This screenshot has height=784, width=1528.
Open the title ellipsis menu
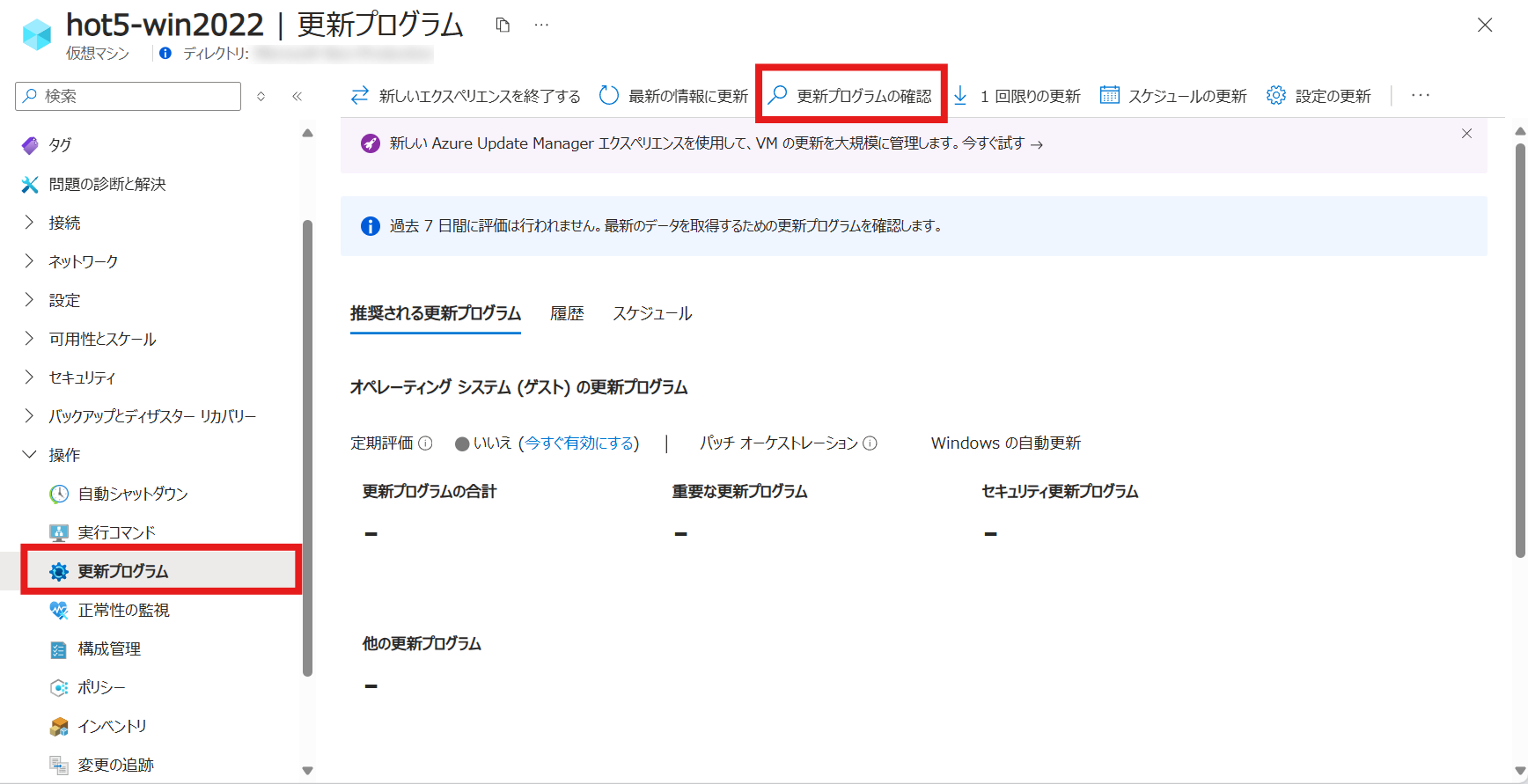(541, 25)
